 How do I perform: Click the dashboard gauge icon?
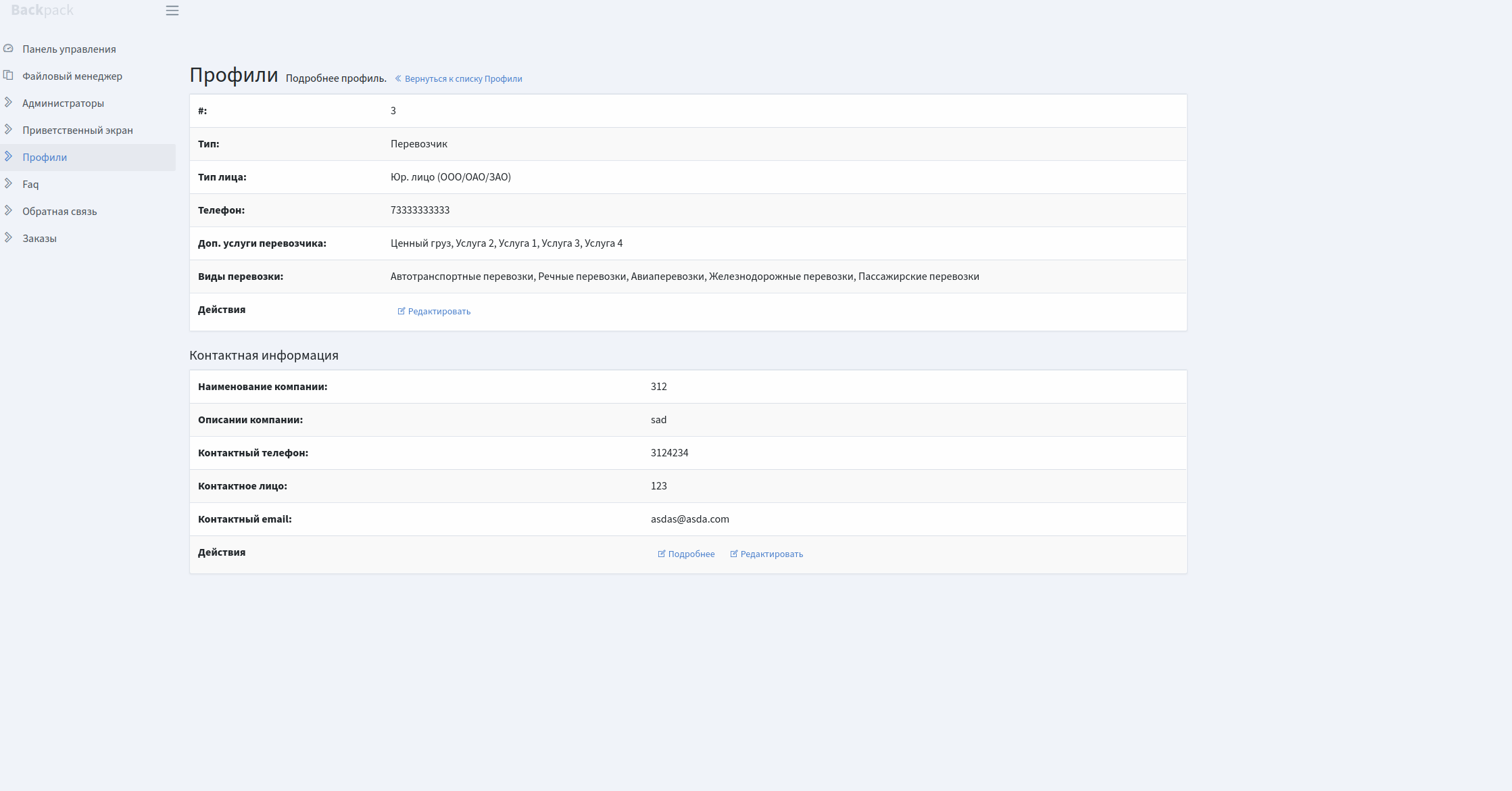pos(8,49)
